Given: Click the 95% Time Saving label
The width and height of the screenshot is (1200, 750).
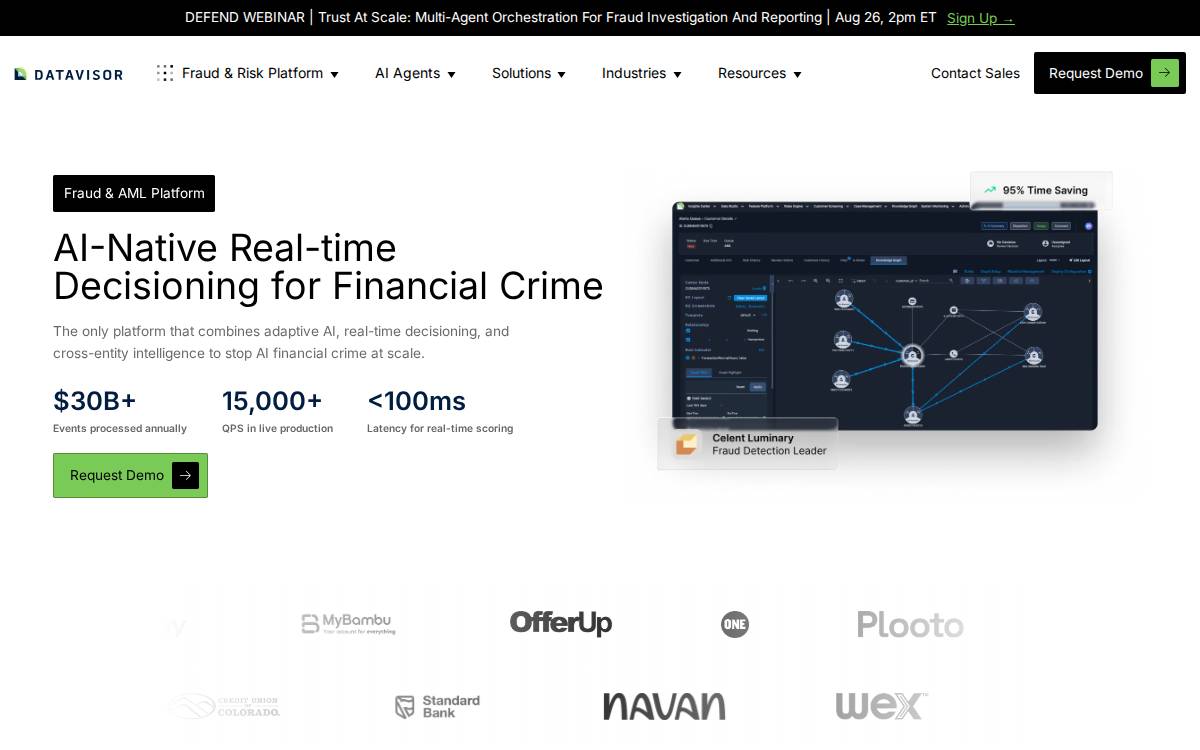Looking at the screenshot, I should pos(1045,190).
